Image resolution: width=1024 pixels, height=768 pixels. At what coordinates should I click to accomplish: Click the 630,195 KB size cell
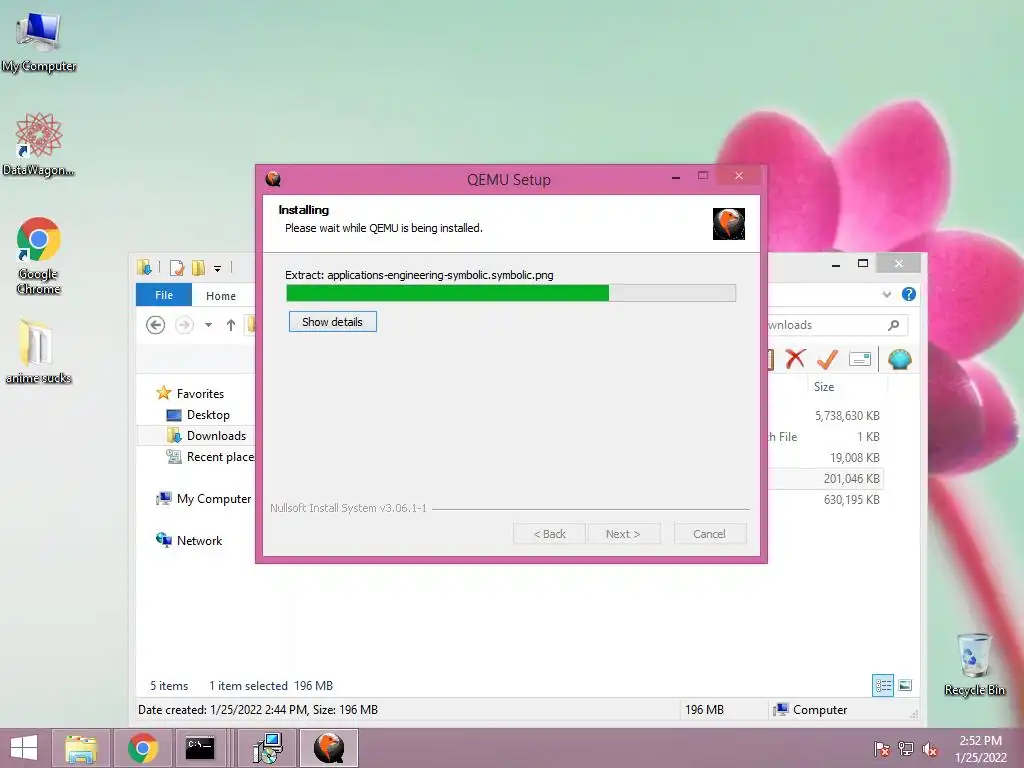coord(852,500)
